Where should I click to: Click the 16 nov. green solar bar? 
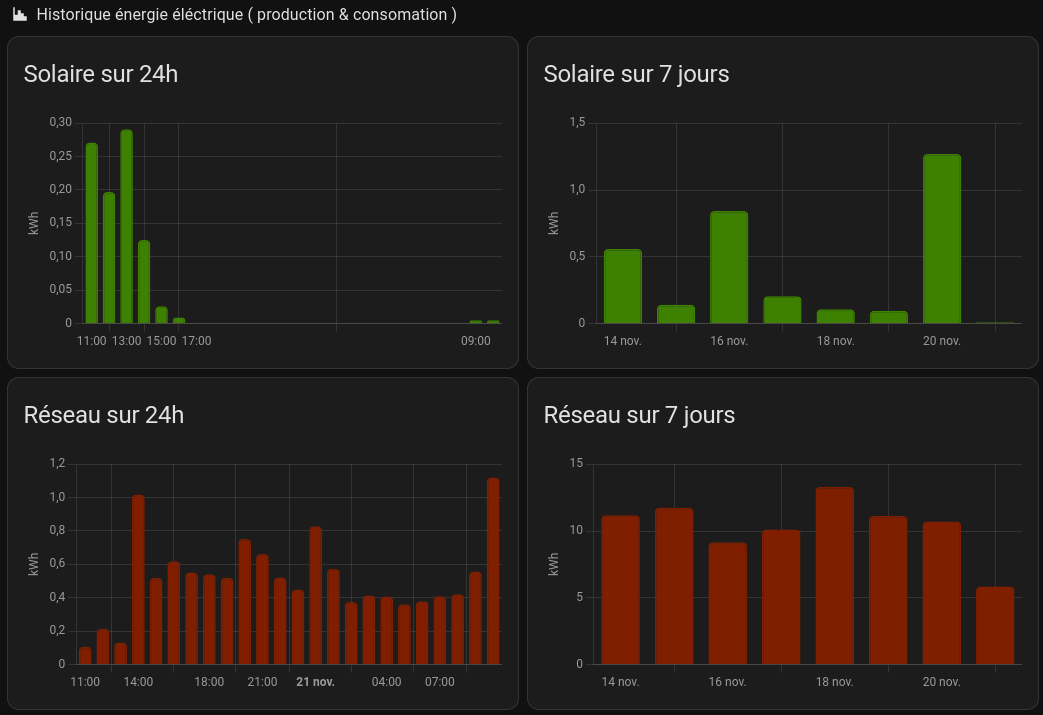coord(729,267)
